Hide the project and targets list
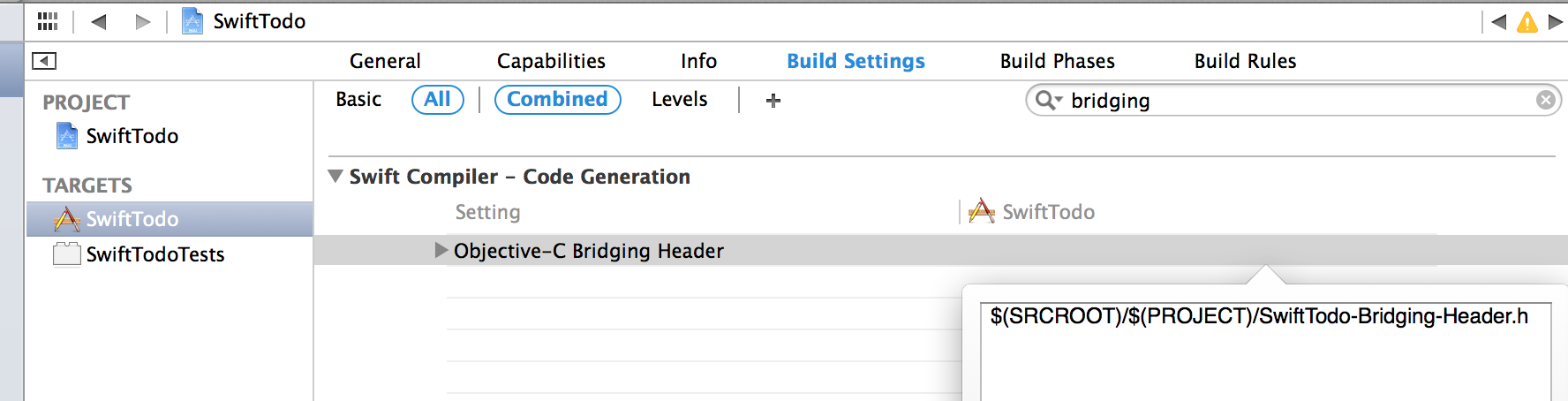 coord(44,61)
